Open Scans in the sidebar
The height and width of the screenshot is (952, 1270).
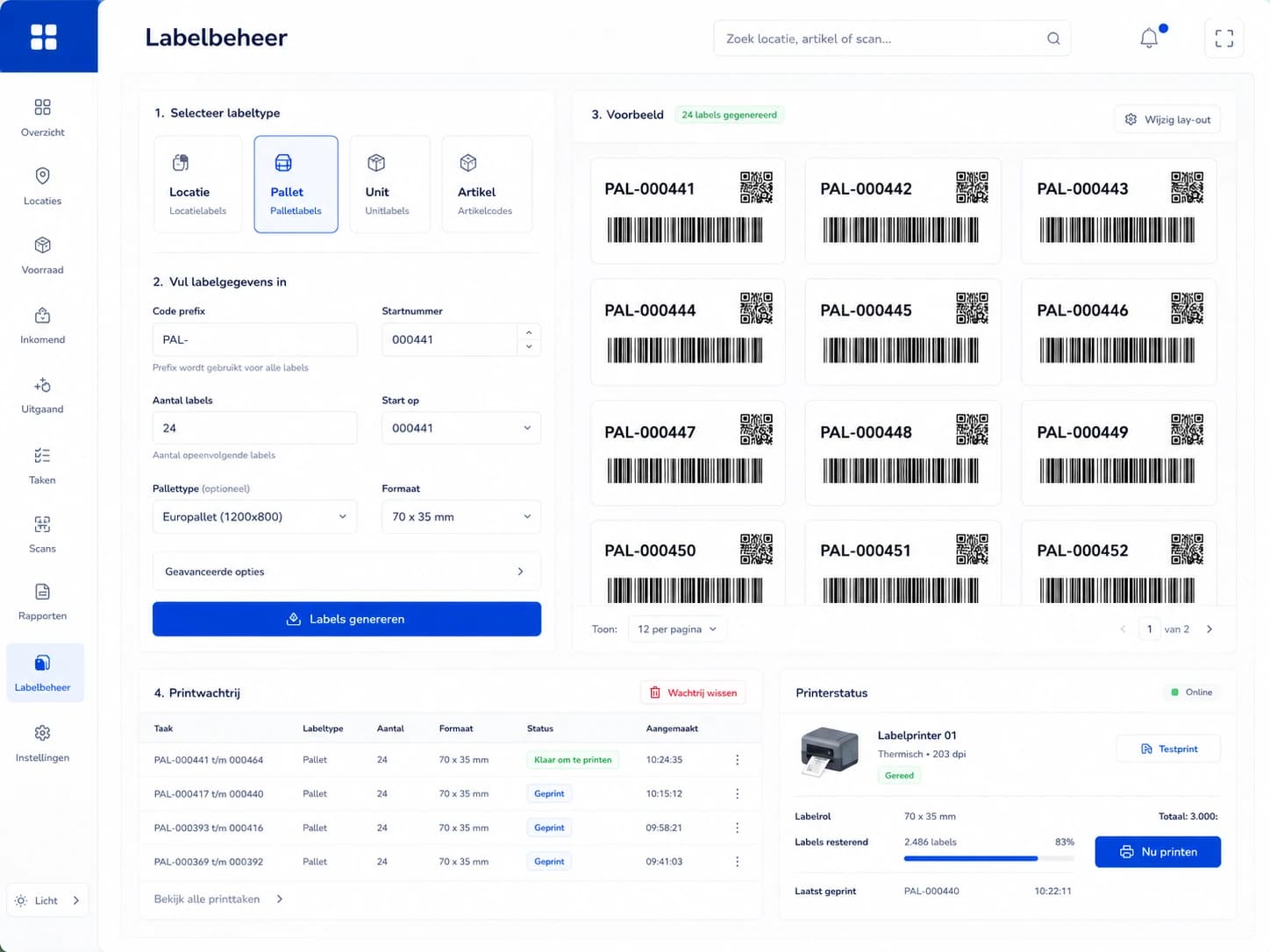click(42, 534)
